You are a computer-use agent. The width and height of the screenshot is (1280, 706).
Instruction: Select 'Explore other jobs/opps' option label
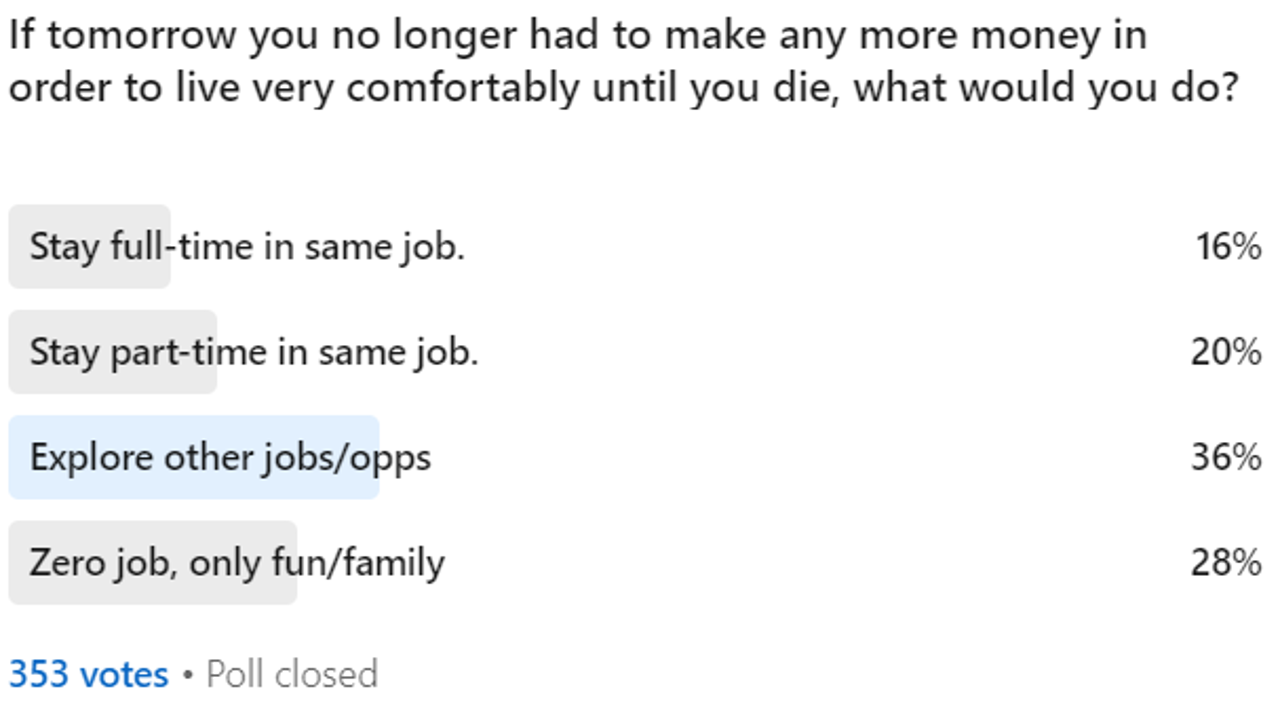click(x=230, y=458)
